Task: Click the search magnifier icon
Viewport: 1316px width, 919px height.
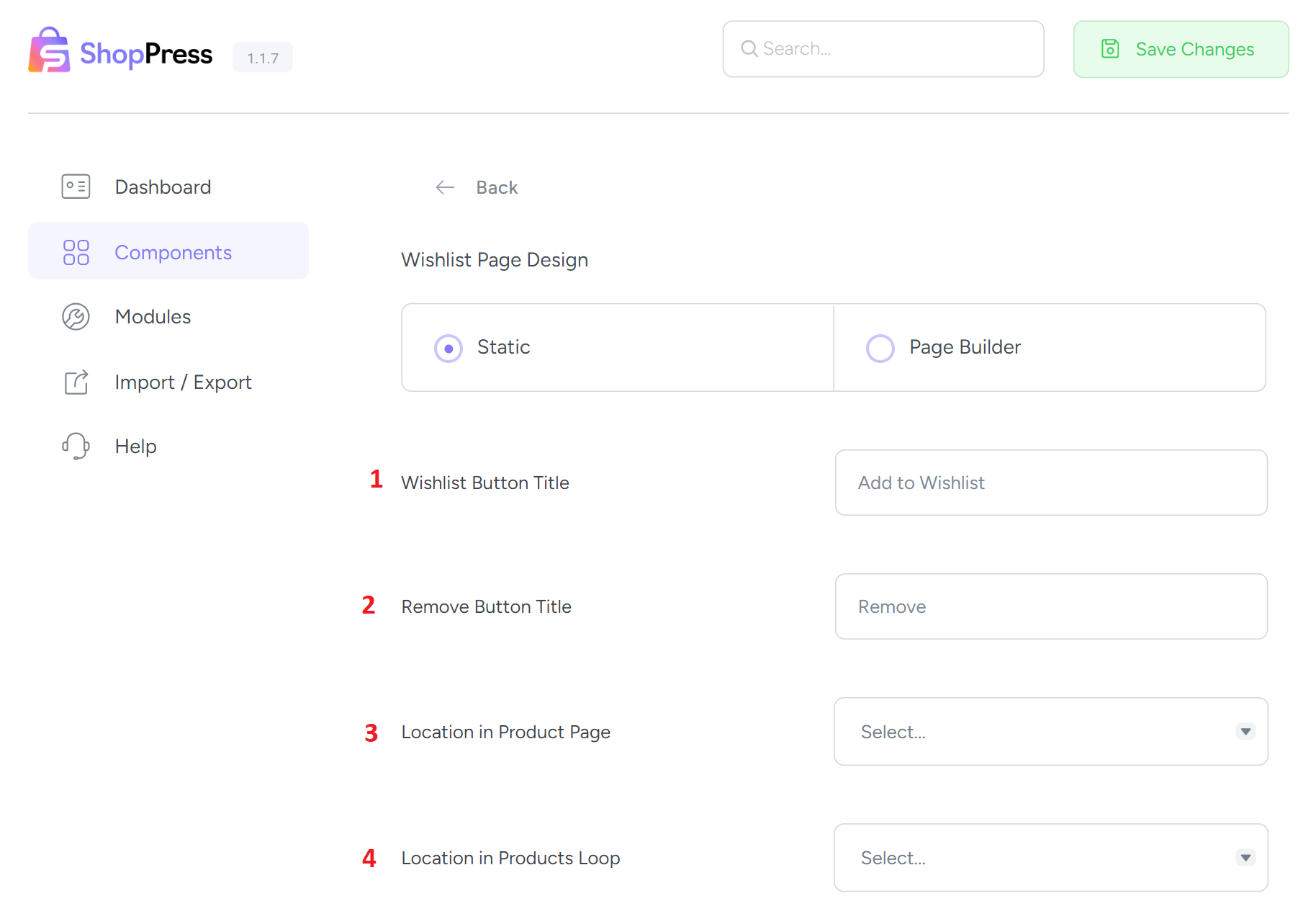Action: click(749, 48)
